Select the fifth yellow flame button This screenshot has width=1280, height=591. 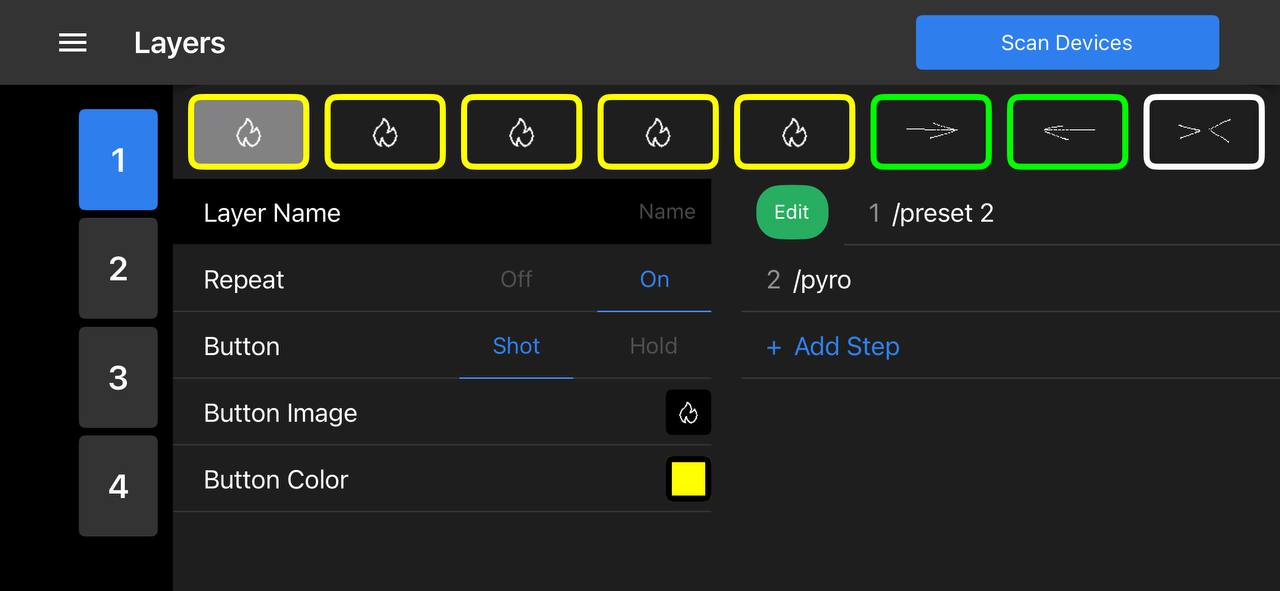(794, 132)
